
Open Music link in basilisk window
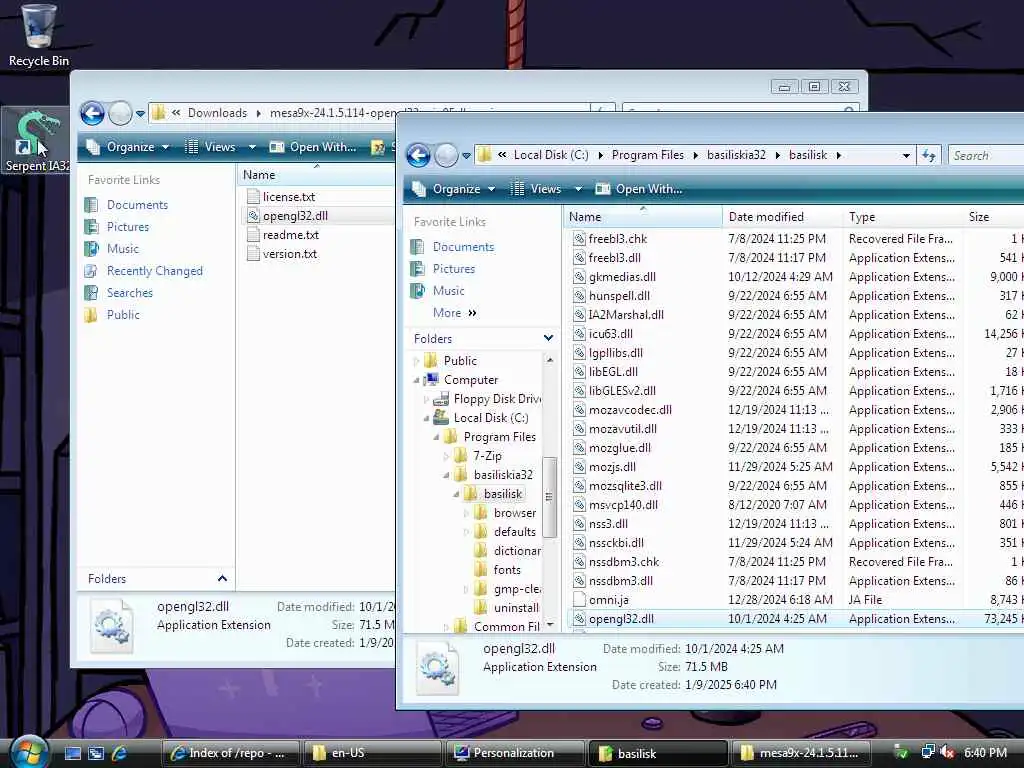coord(449,291)
